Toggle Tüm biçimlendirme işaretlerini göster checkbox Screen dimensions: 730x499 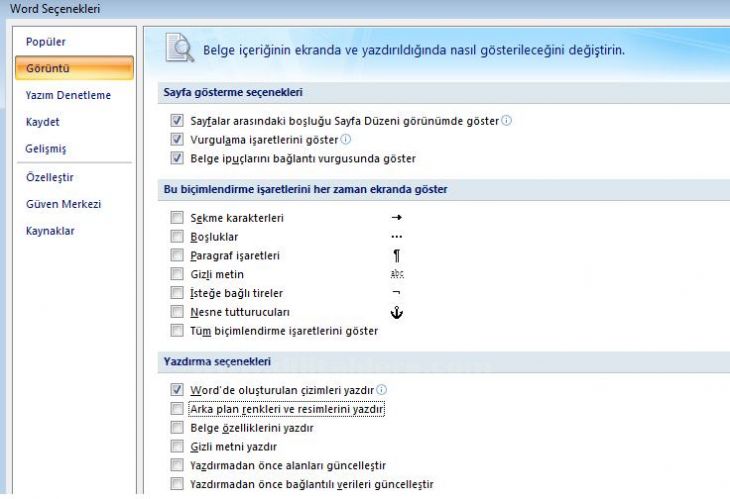pyautogui.click(x=177, y=330)
